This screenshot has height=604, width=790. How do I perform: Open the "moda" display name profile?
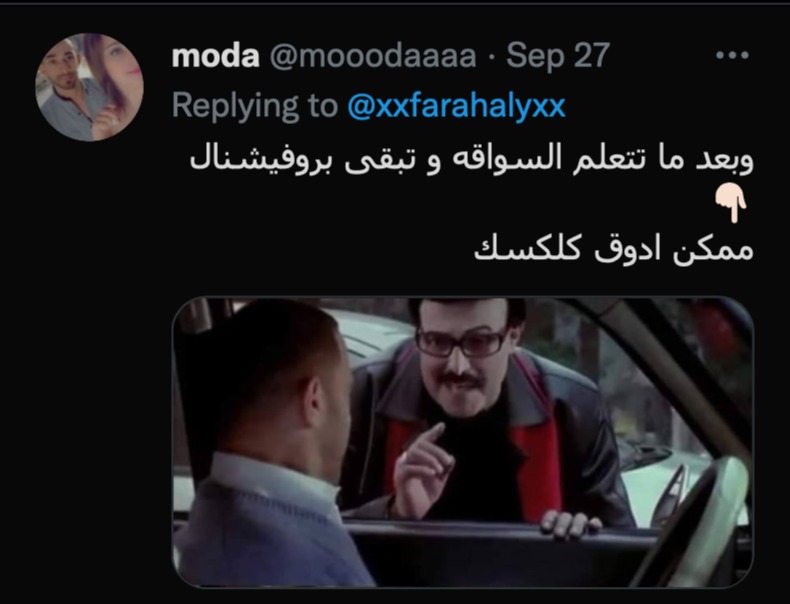coord(215,55)
